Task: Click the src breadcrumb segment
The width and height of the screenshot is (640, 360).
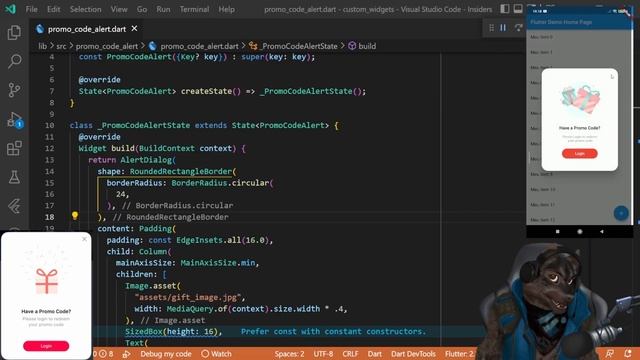Action: pos(61,46)
